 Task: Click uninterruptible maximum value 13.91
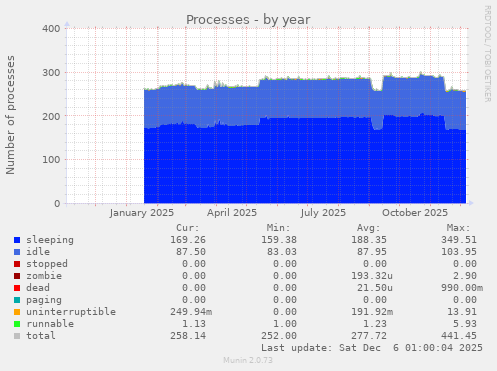click(x=462, y=312)
